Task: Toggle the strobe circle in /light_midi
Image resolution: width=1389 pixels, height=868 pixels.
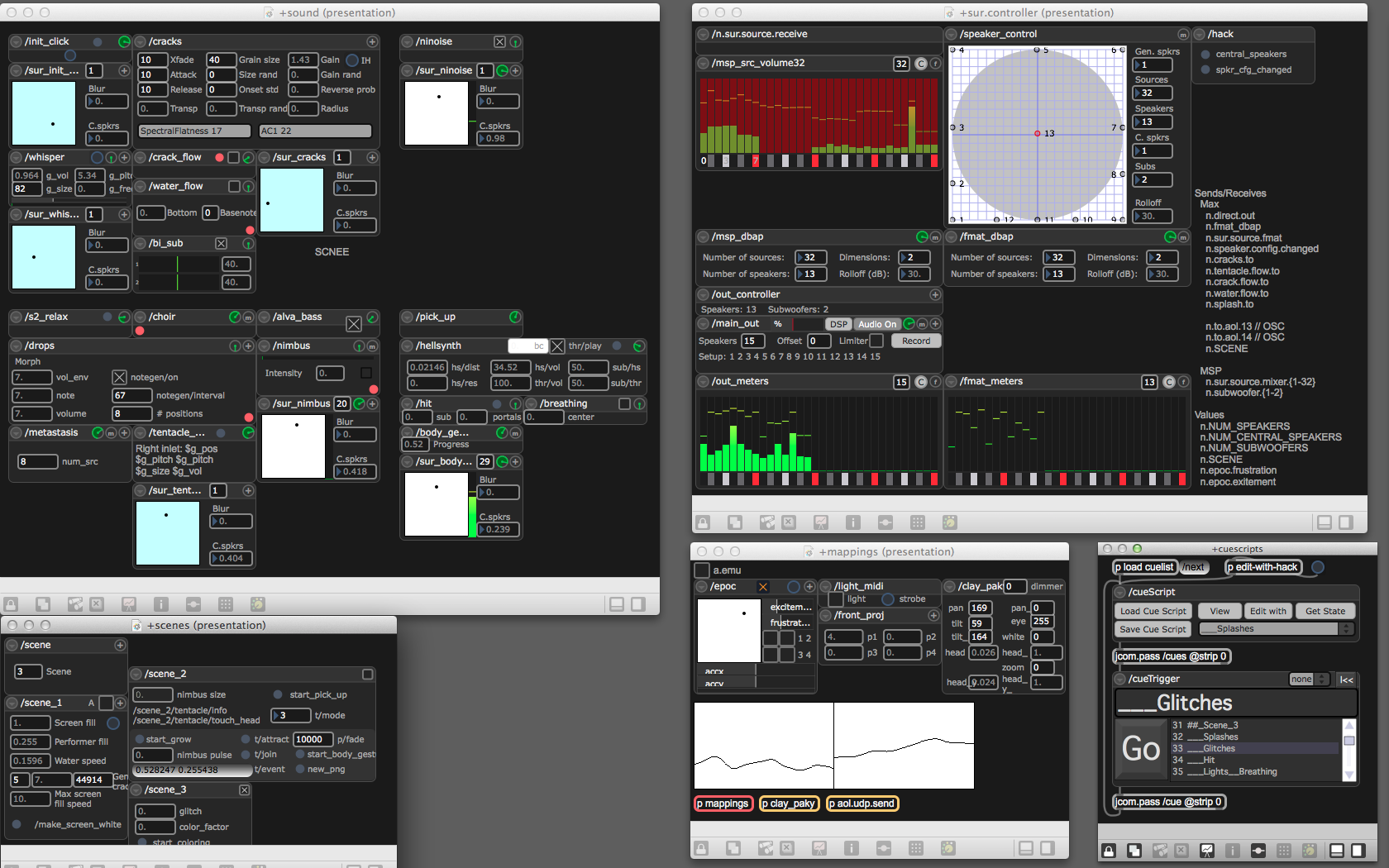Action: point(888,599)
